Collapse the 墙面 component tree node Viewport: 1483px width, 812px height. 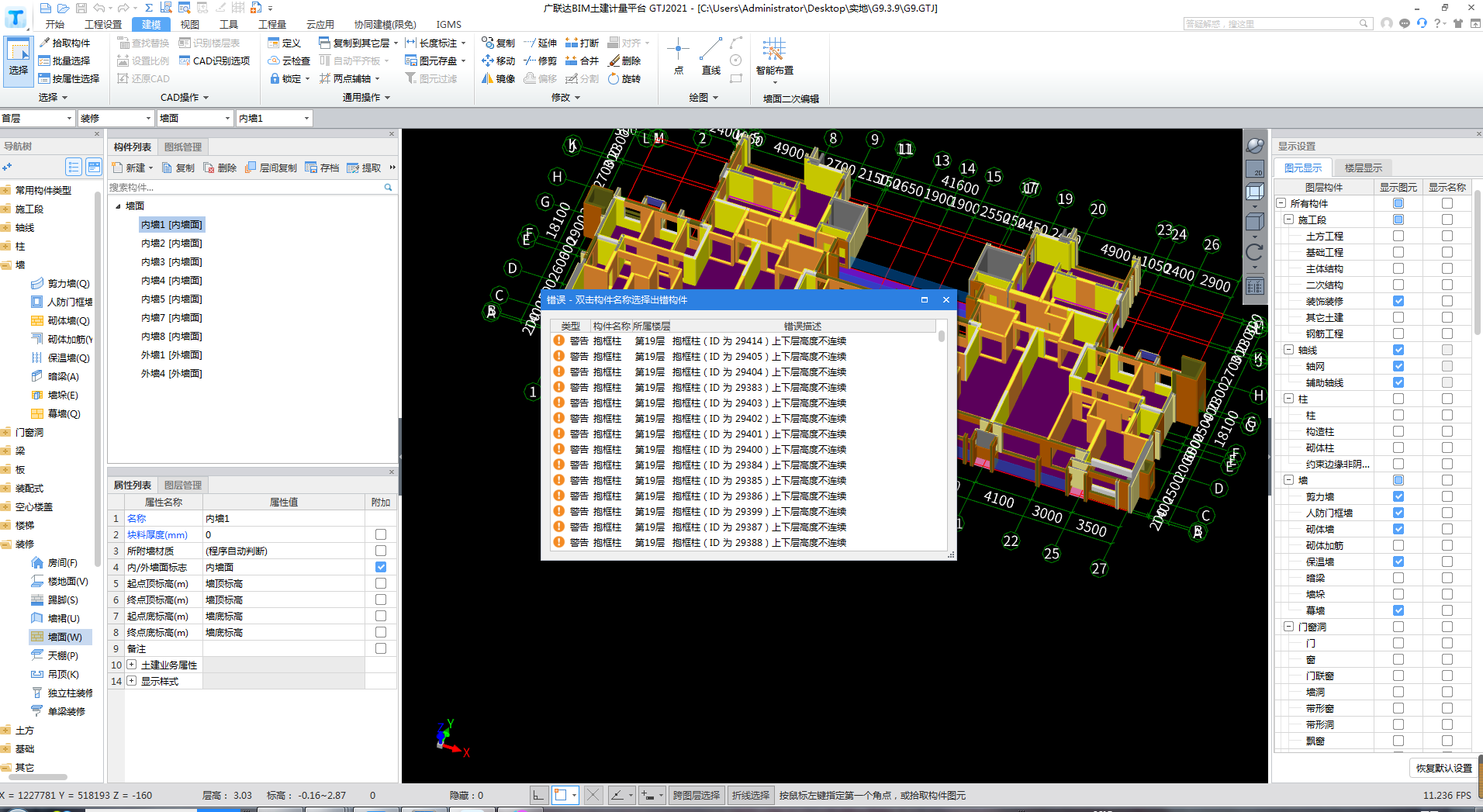[x=118, y=206]
